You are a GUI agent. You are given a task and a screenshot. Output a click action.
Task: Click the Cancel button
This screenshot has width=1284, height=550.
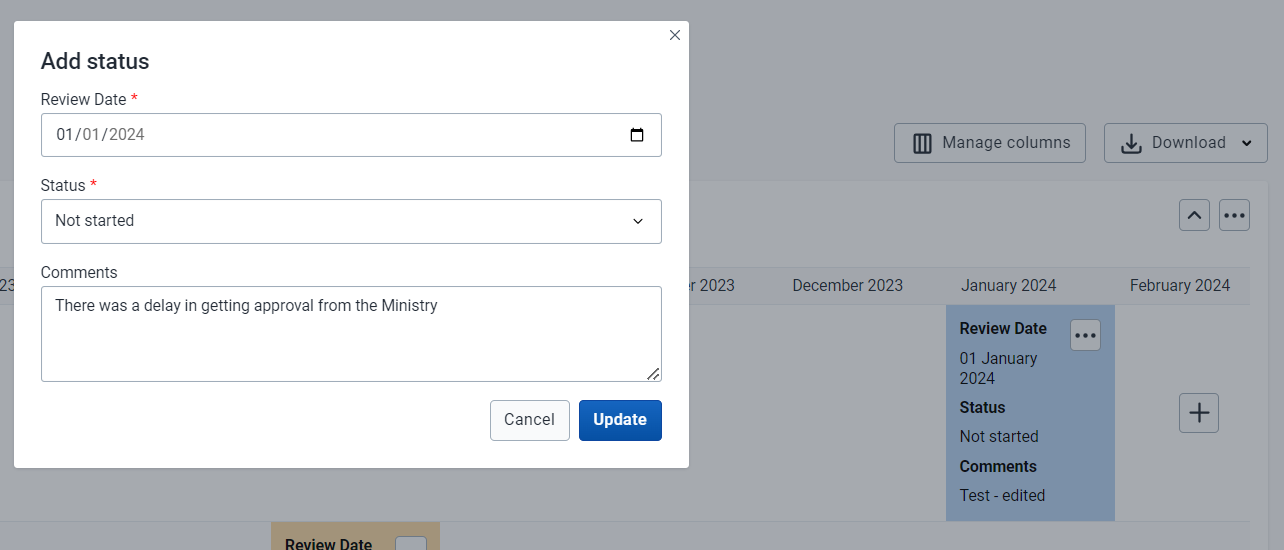coord(529,420)
